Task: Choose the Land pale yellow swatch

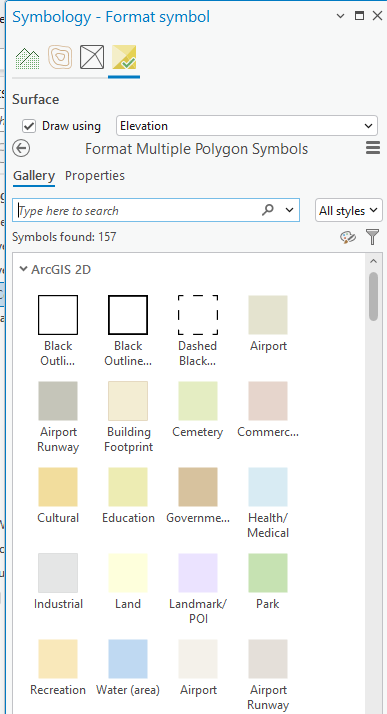Action: click(128, 573)
